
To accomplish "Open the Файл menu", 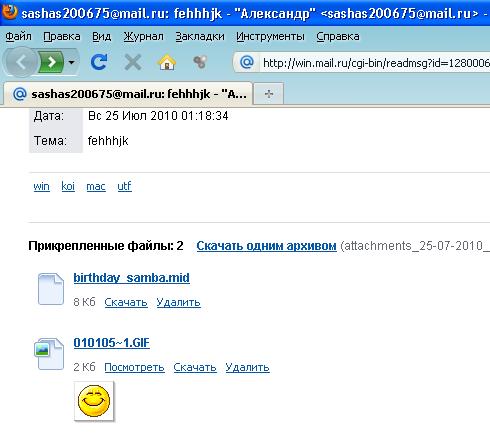I will click(18, 36).
